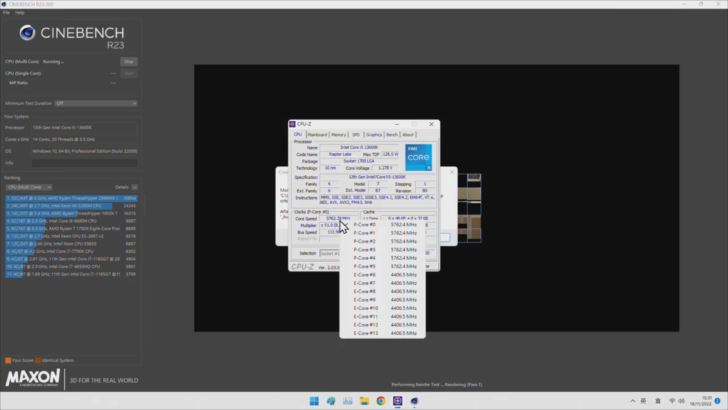Image resolution: width=728 pixels, height=410 pixels.
Task: Switch to CPU-Z taskbar icon
Action: point(397,401)
